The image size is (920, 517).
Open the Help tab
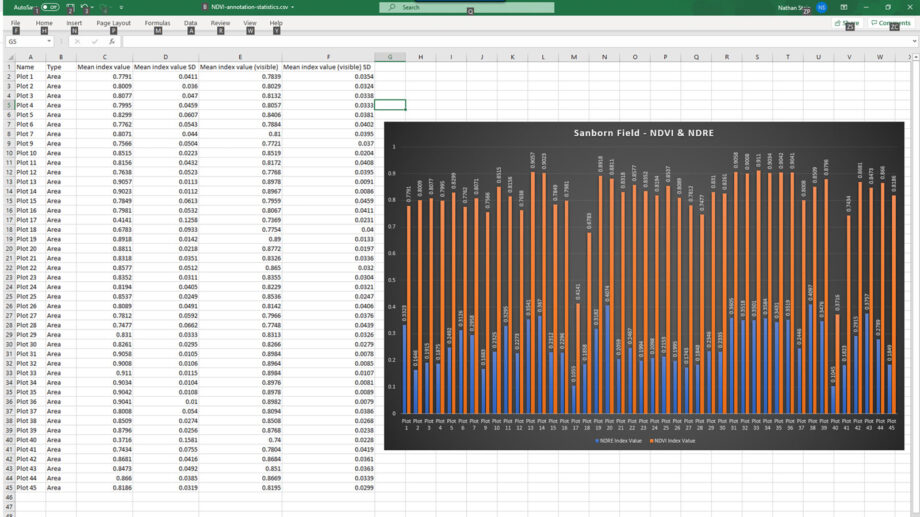click(x=276, y=23)
